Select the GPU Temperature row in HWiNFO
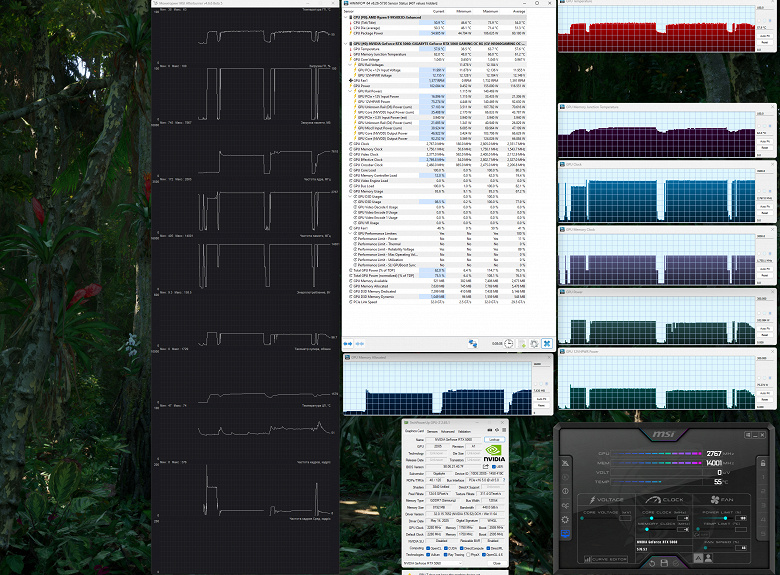The width and height of the screenshot is (780, 575). point(435,49)
